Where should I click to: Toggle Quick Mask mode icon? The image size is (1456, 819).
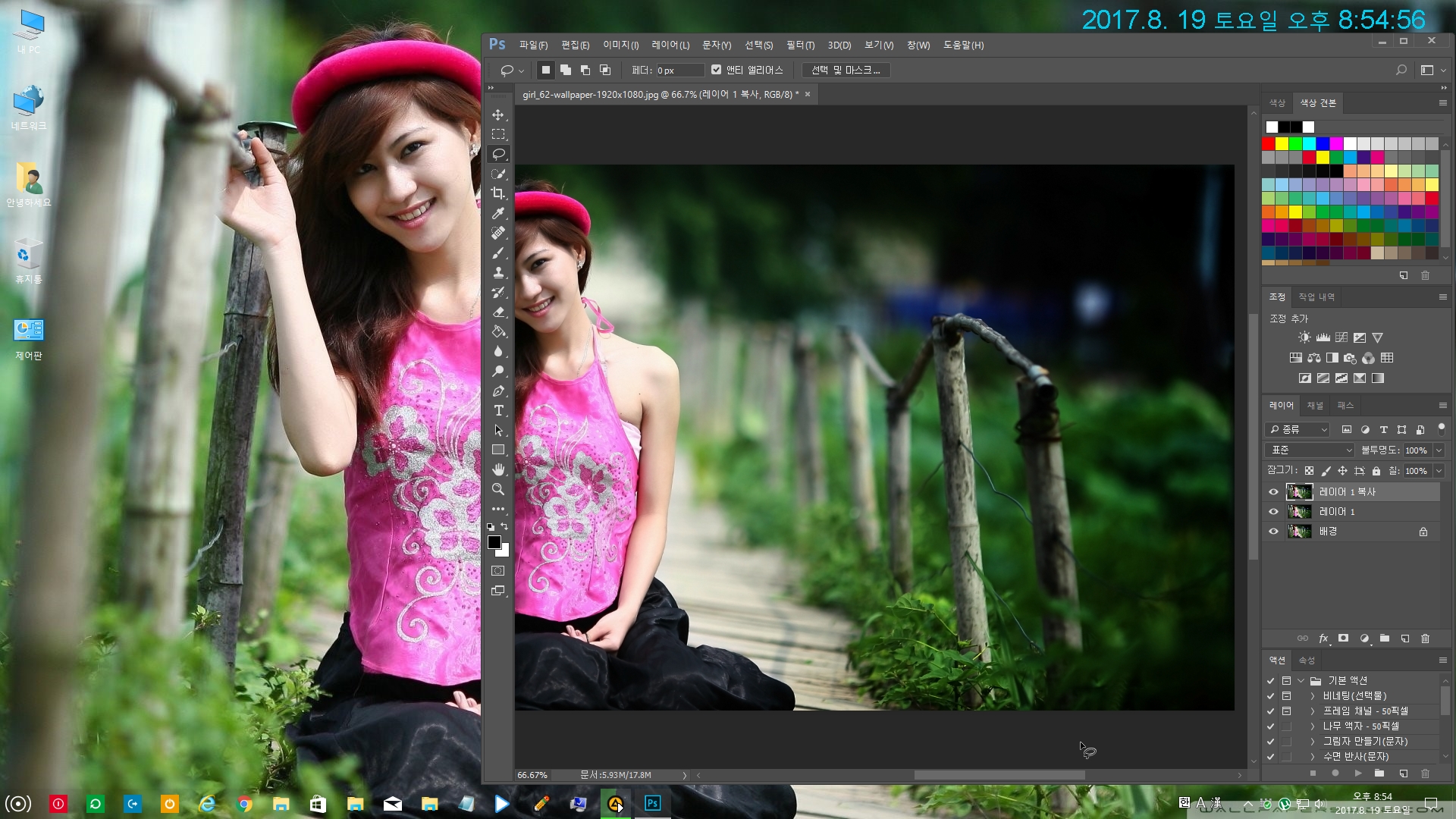(x=498, y=570)
